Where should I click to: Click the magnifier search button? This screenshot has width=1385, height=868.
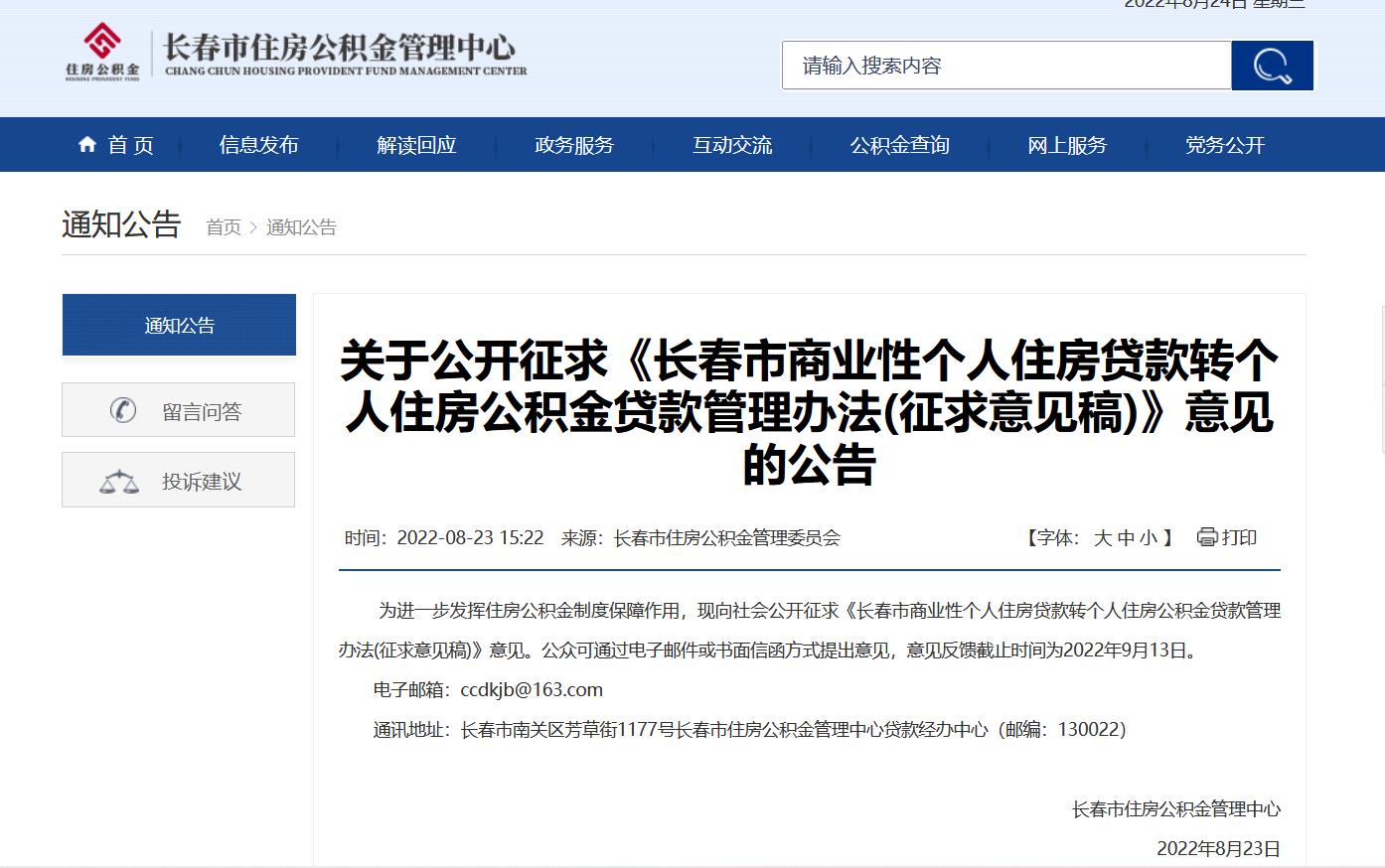(1272, 66)
